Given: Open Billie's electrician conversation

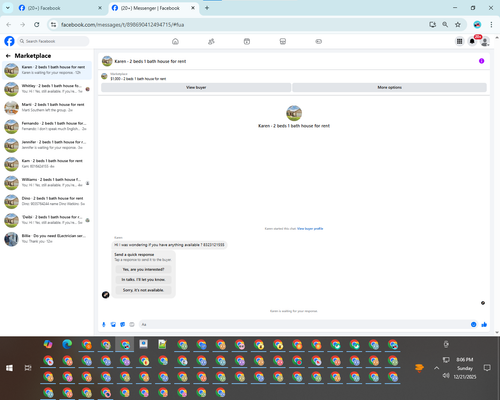Looking at the screenshot, I should click(x=47, y=239).
